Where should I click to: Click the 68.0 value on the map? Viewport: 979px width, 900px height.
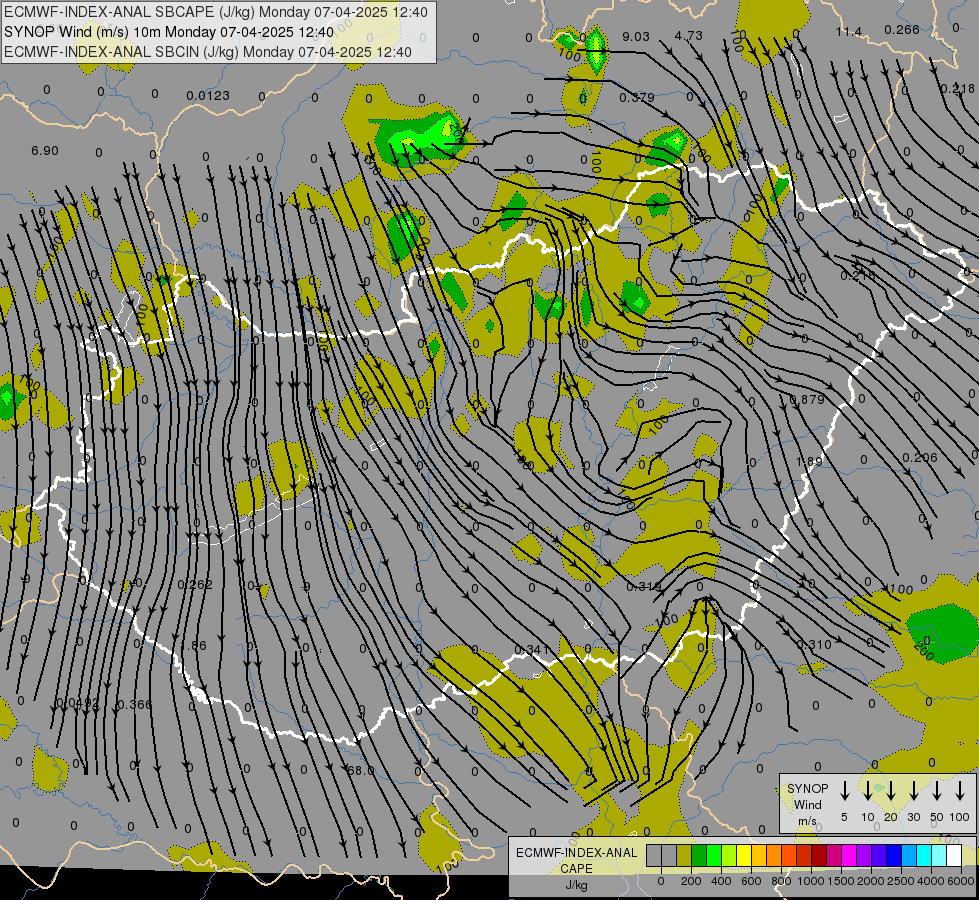(x=361, y=771)
